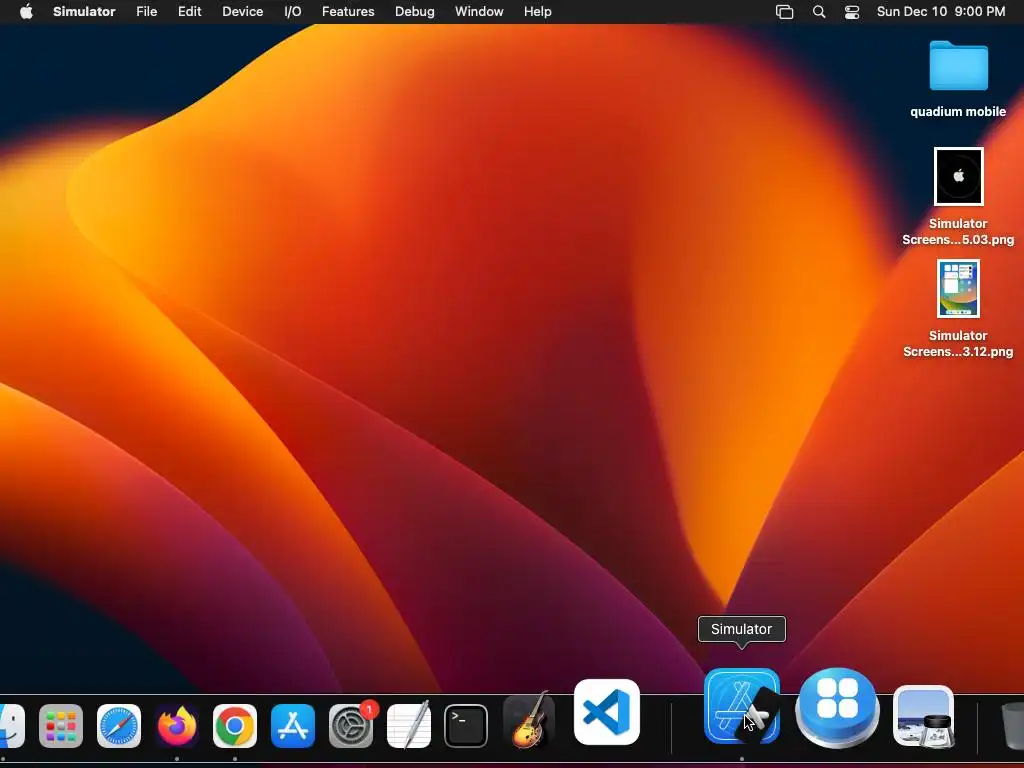Open the Trash in the Dock
Image resolution: width=1024 pixels, height=768 pixels.
pyautogui.click(x=1012, y=726)
